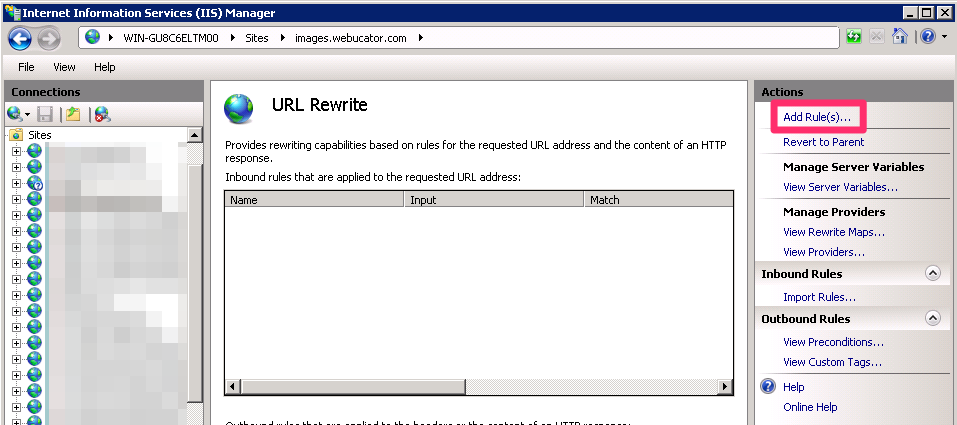The height and width of the screenshot is (425, 957).
Task: Click the blue help icon beside Help link
Action: point(769,387)
